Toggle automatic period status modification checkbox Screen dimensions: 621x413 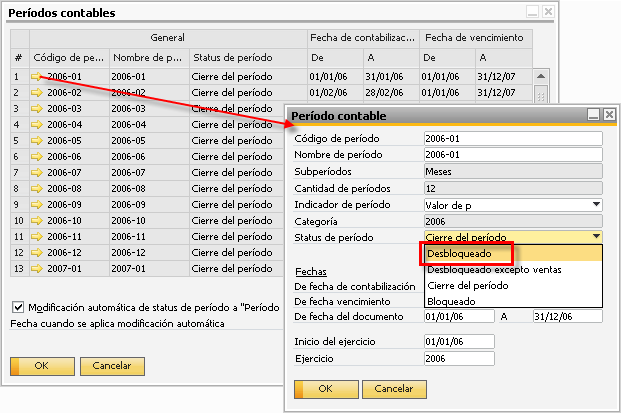pyautogui.click(x=18, y=307)
